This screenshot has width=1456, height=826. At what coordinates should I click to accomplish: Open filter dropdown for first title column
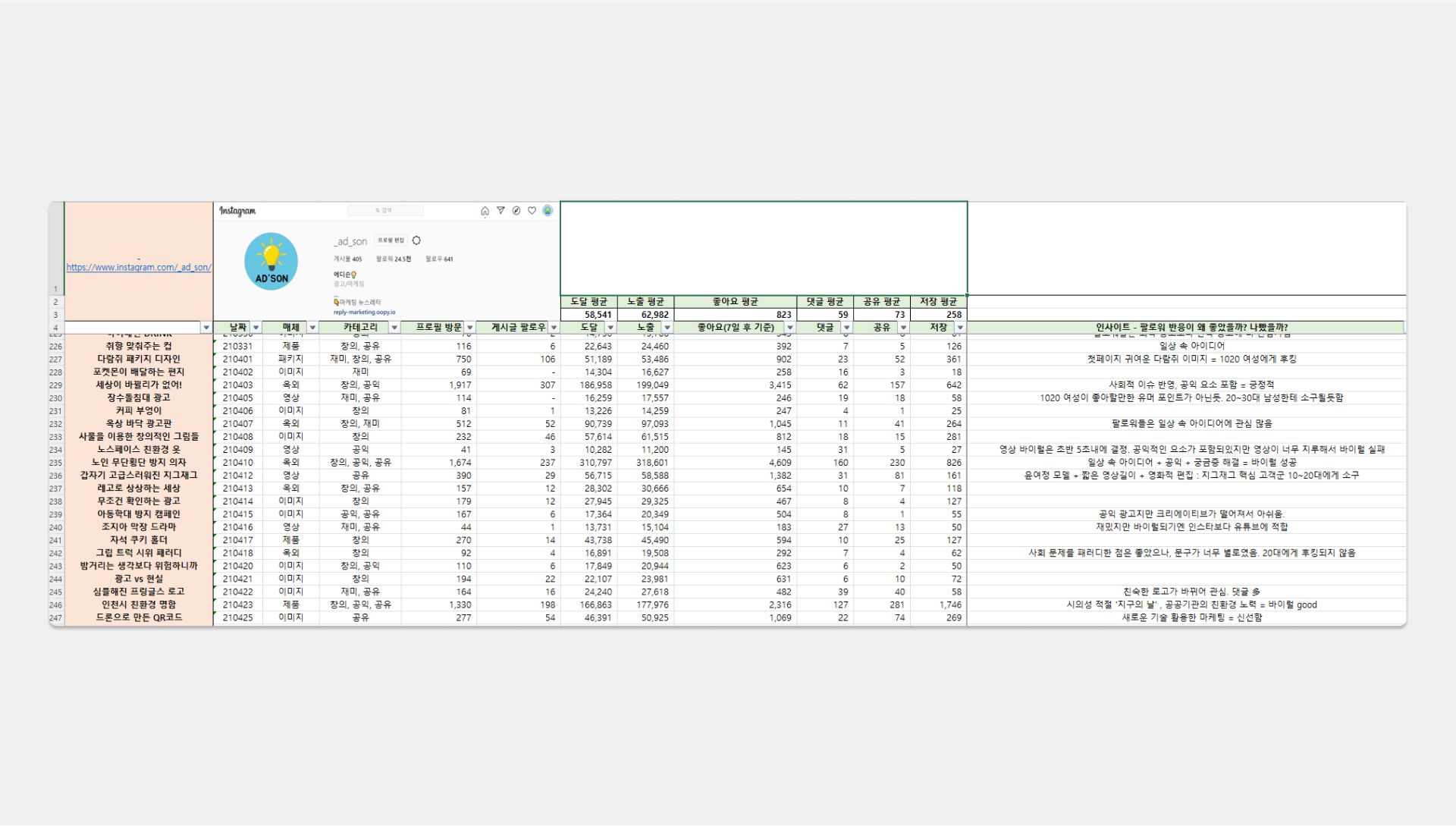pyautogui.click(x=206, y=328)
